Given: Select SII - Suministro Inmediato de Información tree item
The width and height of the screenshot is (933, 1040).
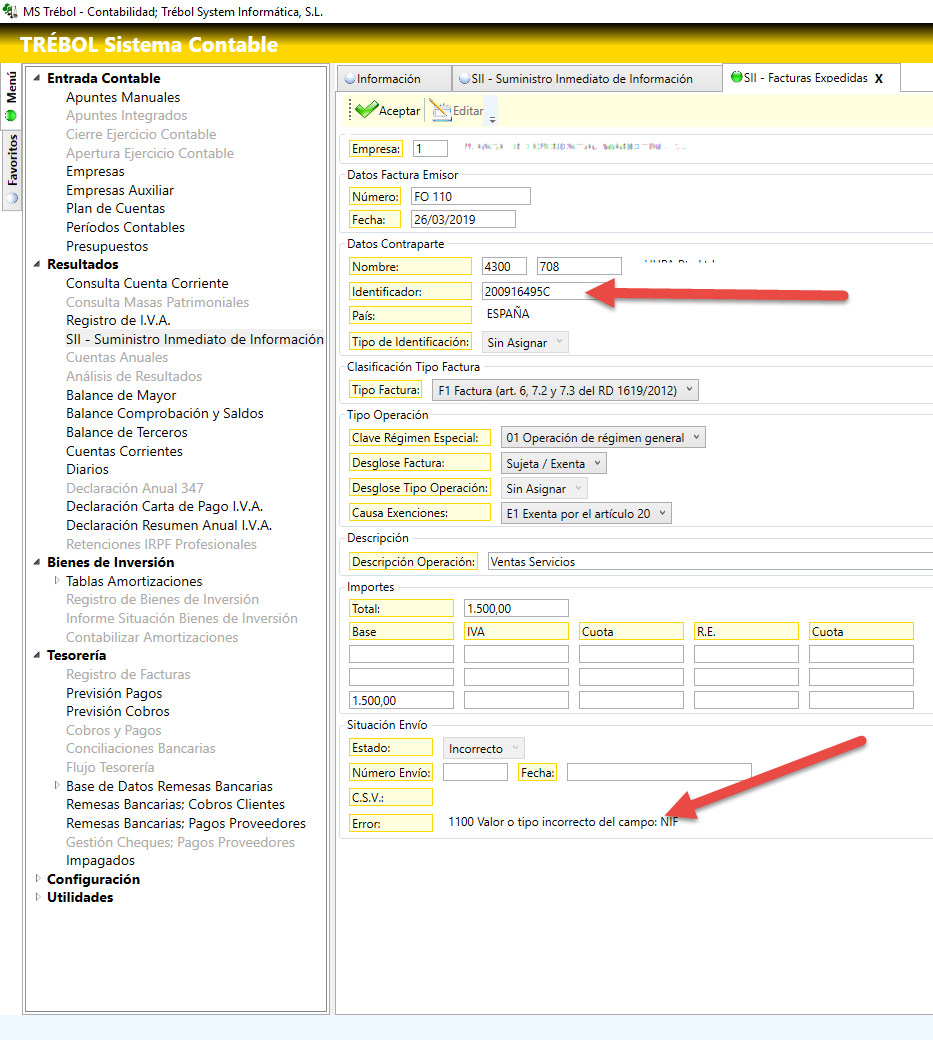Looking at the screenshot, I should point(194,339).
